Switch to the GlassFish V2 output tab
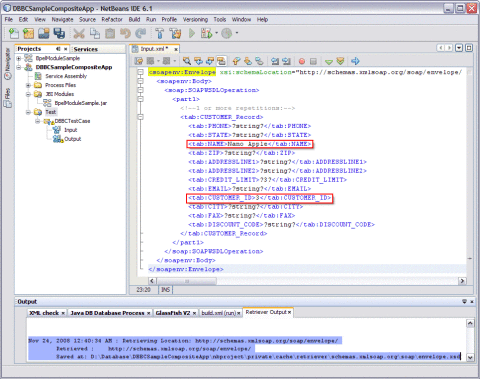This screenshot has width=480, height=379. point(173,313)
